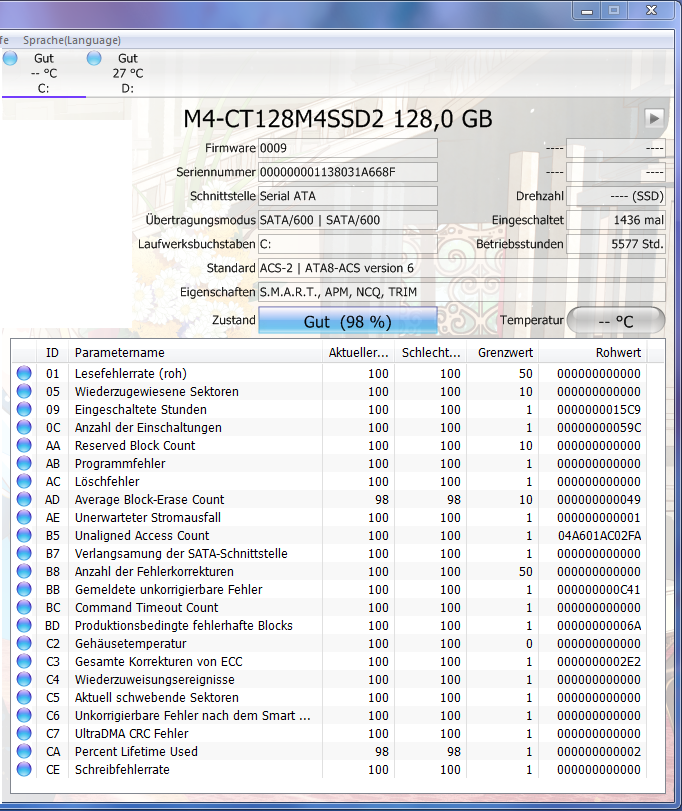Click ID cell C2 in attribute list
This screenshot has height=811, width=682.
coord(53,643)
